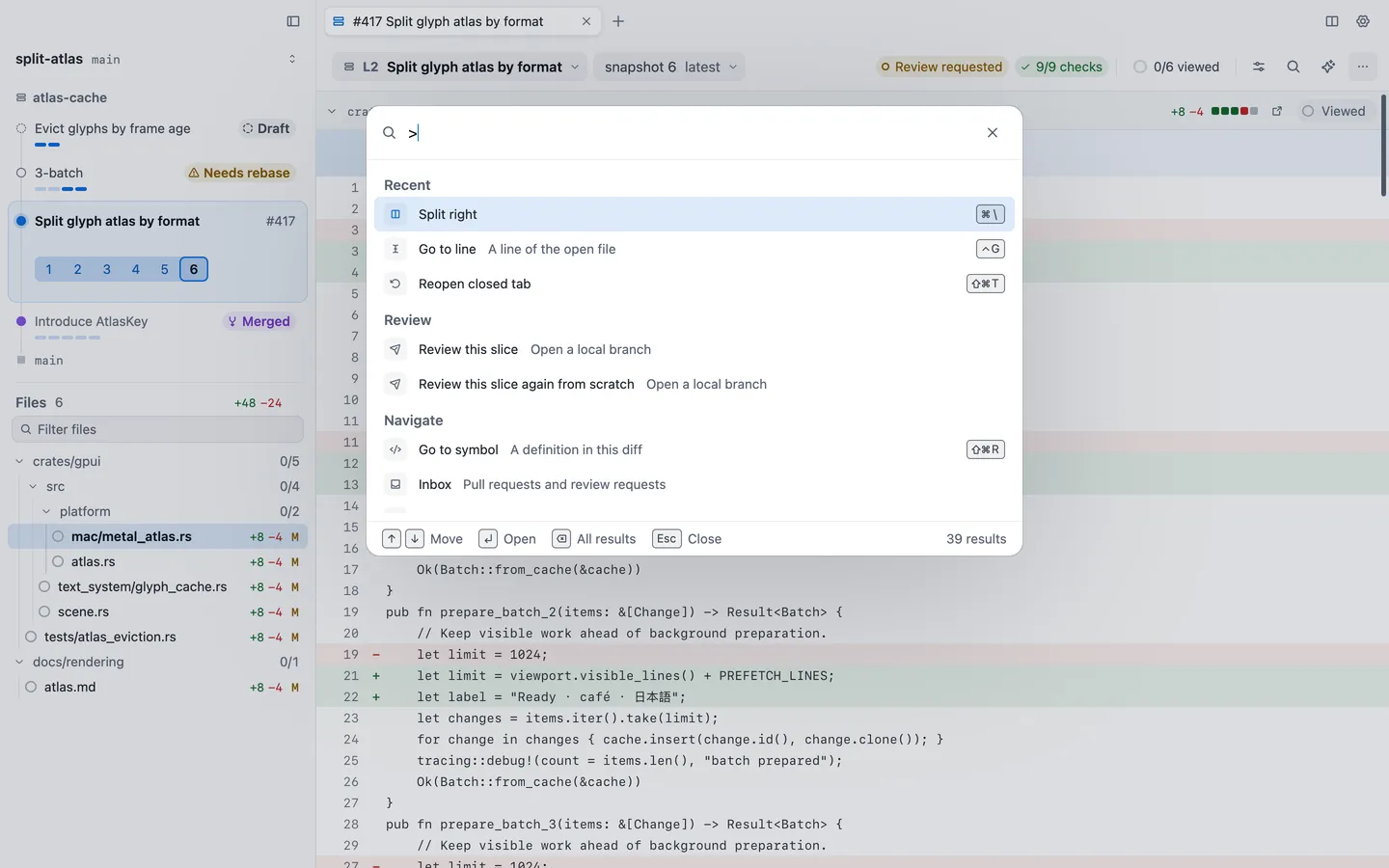Viewport: 1389px width, 868px height.
Task: Toggle viewed circle for scene.rs
Action: (x=44, y=611)
